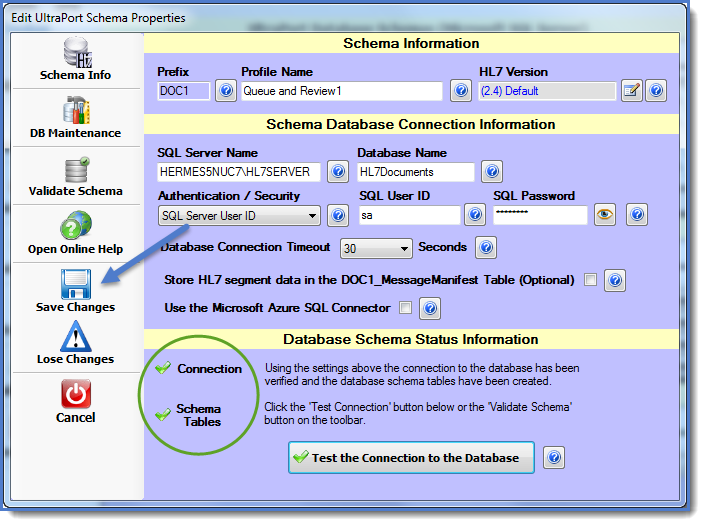
Task: Open help for SQL Password
Action: click(x=637, y=214)
